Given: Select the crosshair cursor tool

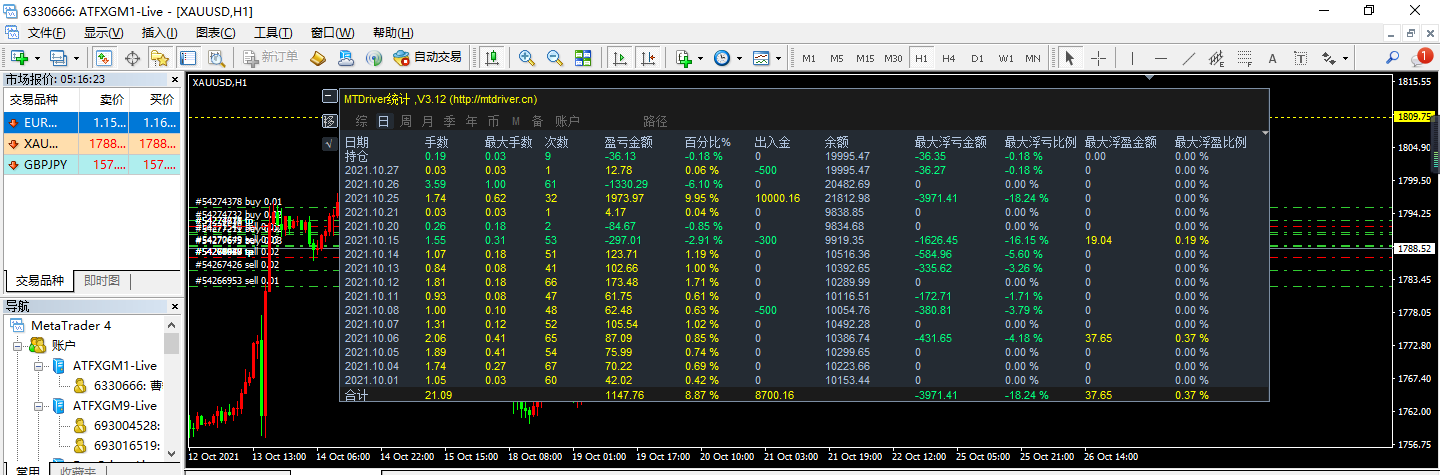Looking at the screenshot, I should coord(1098,58).
